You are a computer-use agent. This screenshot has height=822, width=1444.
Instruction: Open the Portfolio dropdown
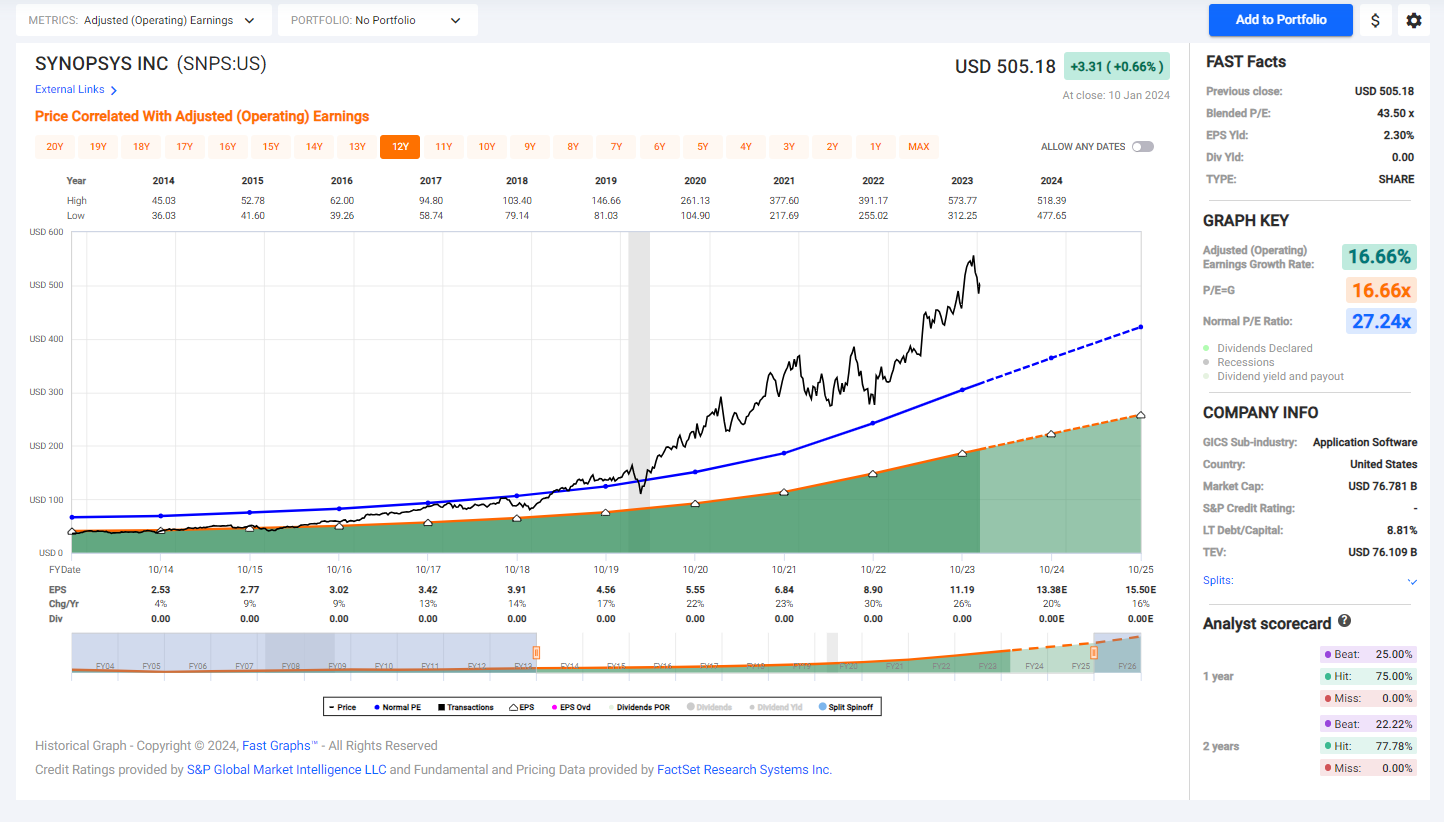377,20
